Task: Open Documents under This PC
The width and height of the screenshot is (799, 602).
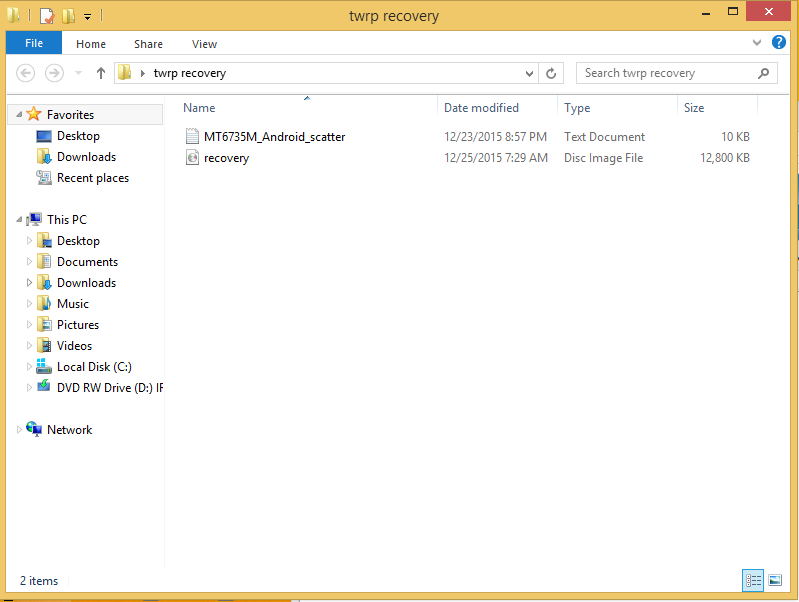Action: click(x=87, y=262)
